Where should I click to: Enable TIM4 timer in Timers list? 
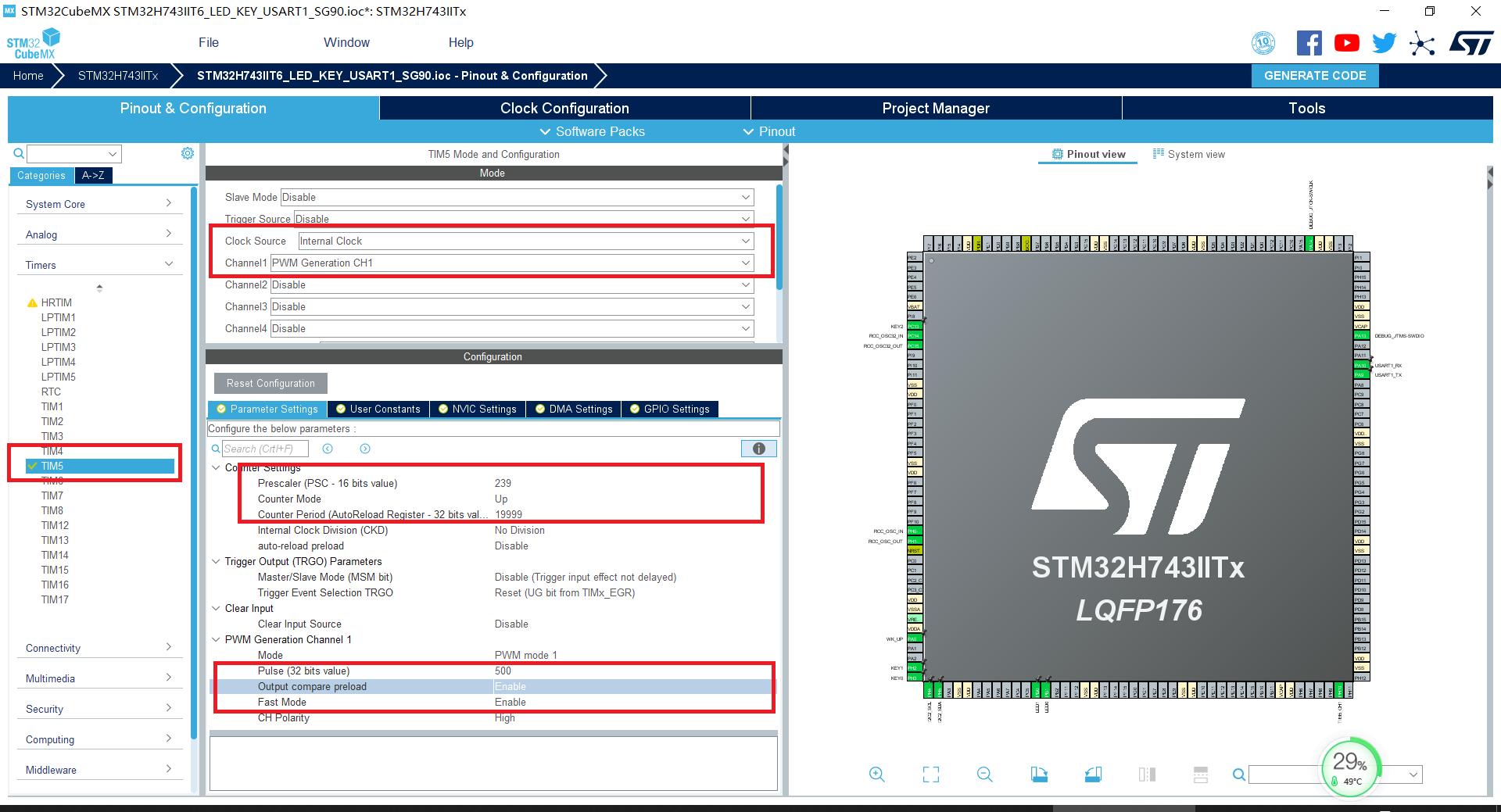pos(52,451)
